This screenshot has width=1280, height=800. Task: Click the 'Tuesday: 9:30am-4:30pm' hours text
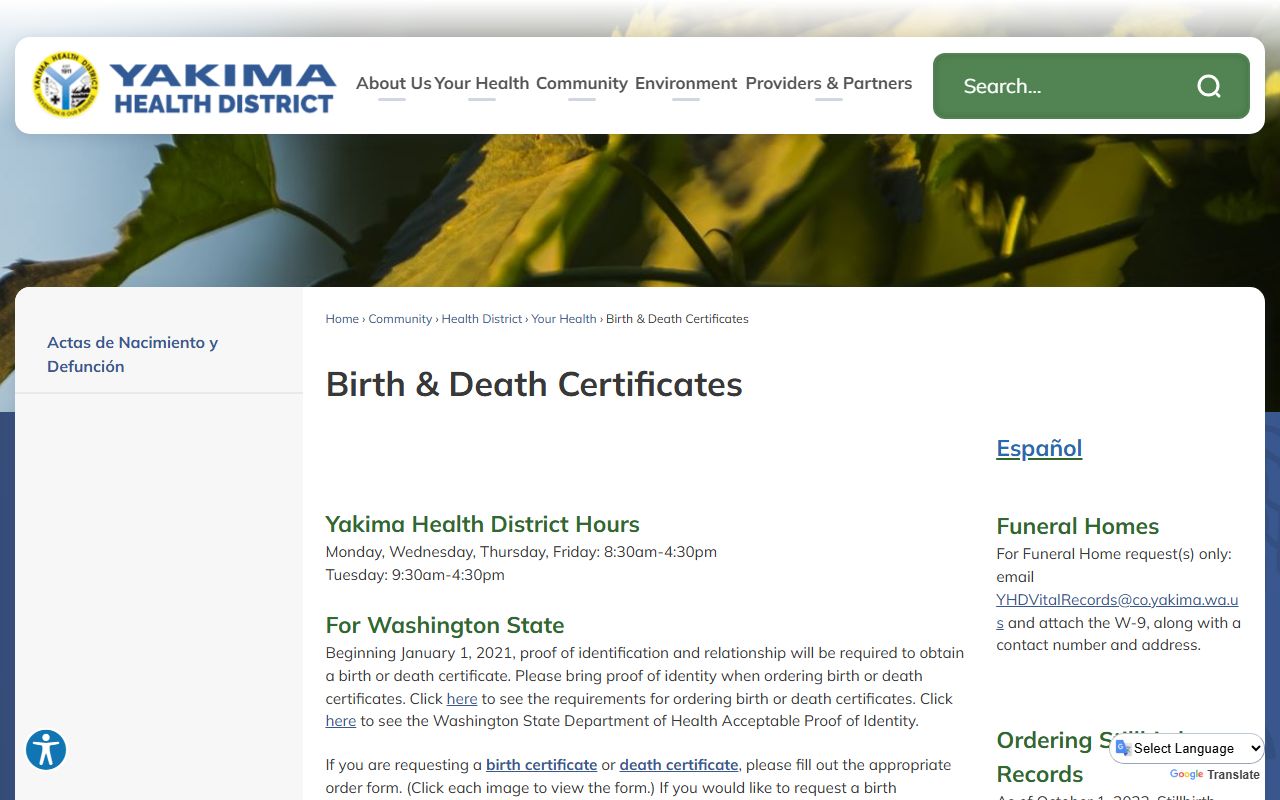point(415,575)
